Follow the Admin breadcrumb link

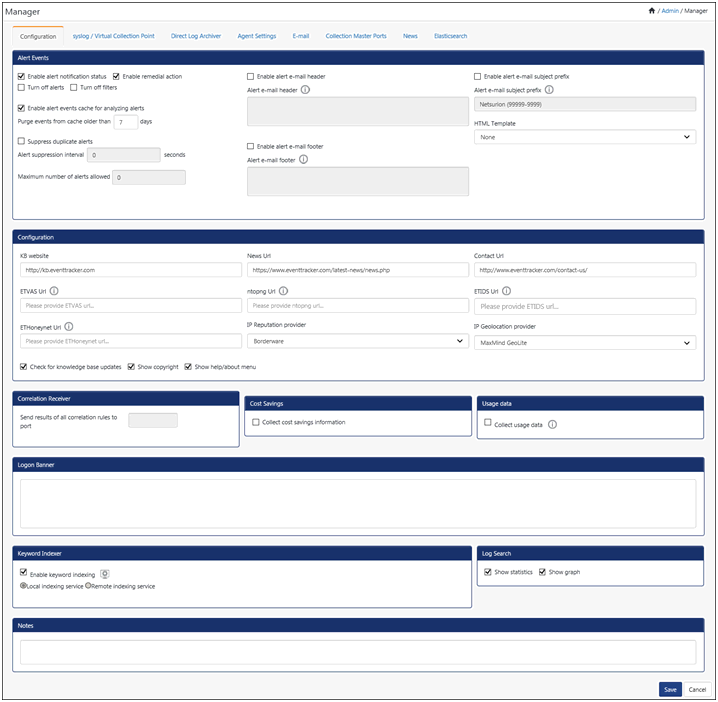click(x=670, y=11)
